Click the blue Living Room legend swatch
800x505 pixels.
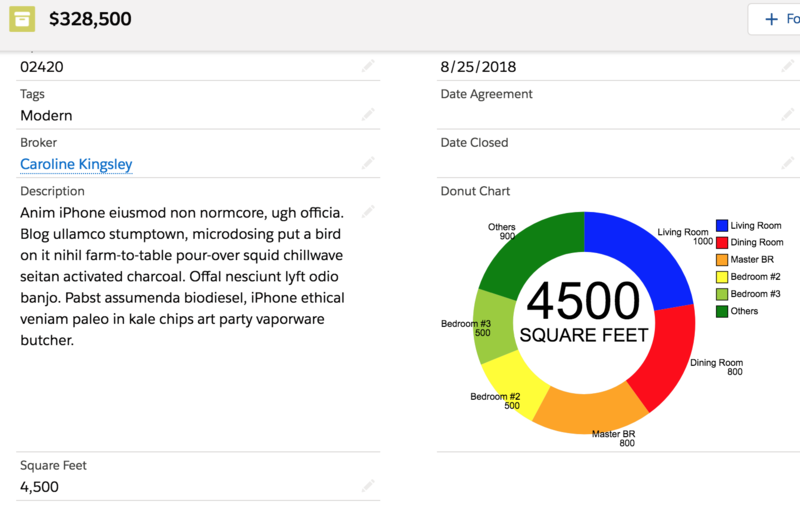(721, 225)
